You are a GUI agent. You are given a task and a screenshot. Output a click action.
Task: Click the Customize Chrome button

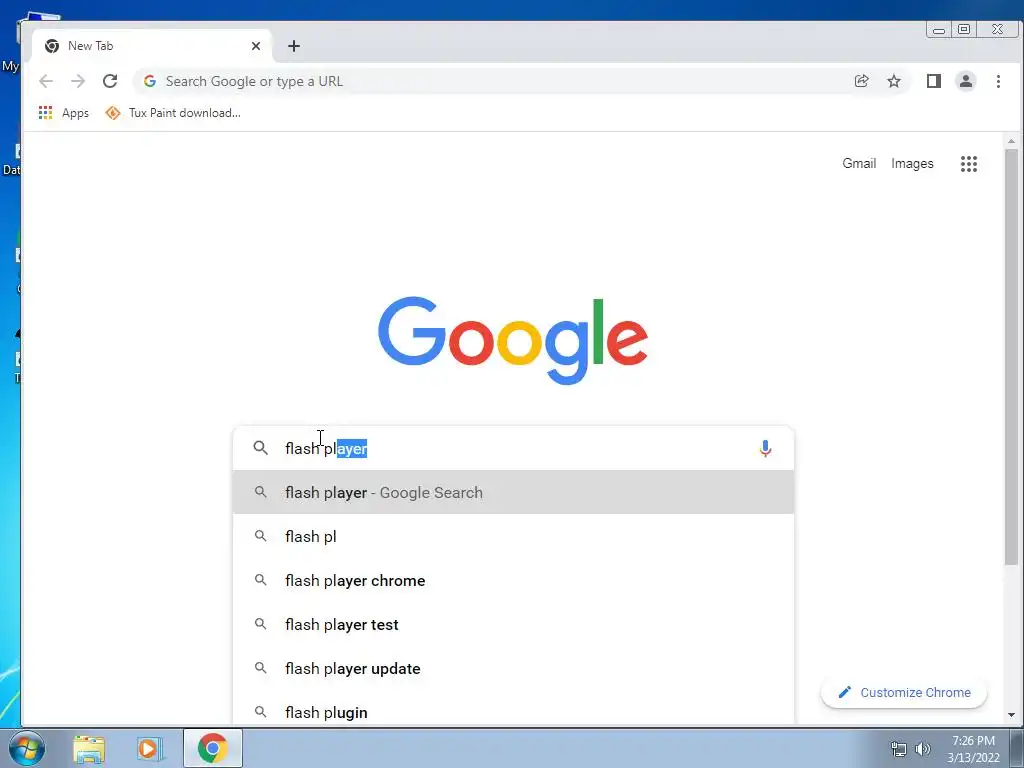point(904,692)
